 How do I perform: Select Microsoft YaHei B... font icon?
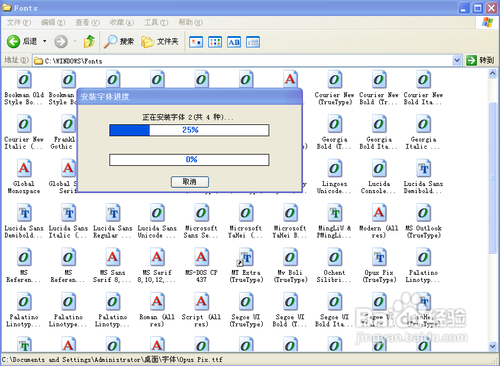[x=290, y=213]
